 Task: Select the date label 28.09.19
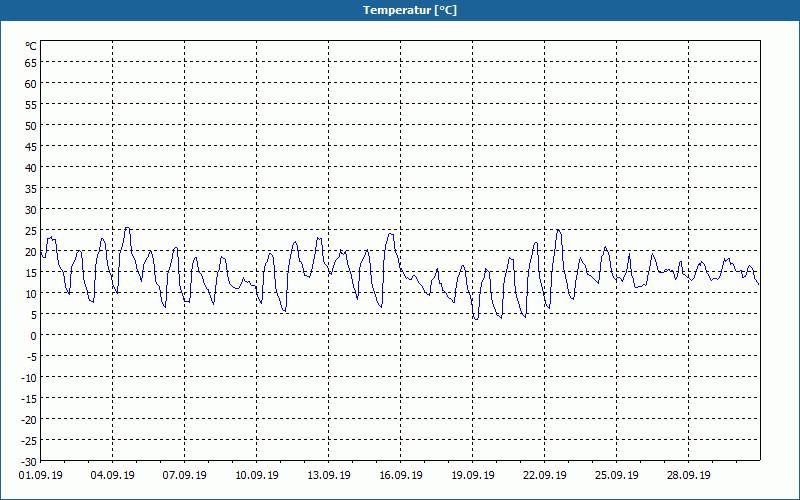[688, 476]
